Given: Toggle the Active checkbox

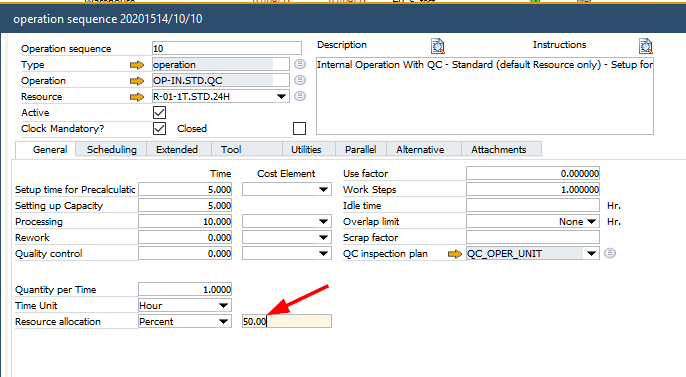Looking at the screenshot, I should pos(160,112).
